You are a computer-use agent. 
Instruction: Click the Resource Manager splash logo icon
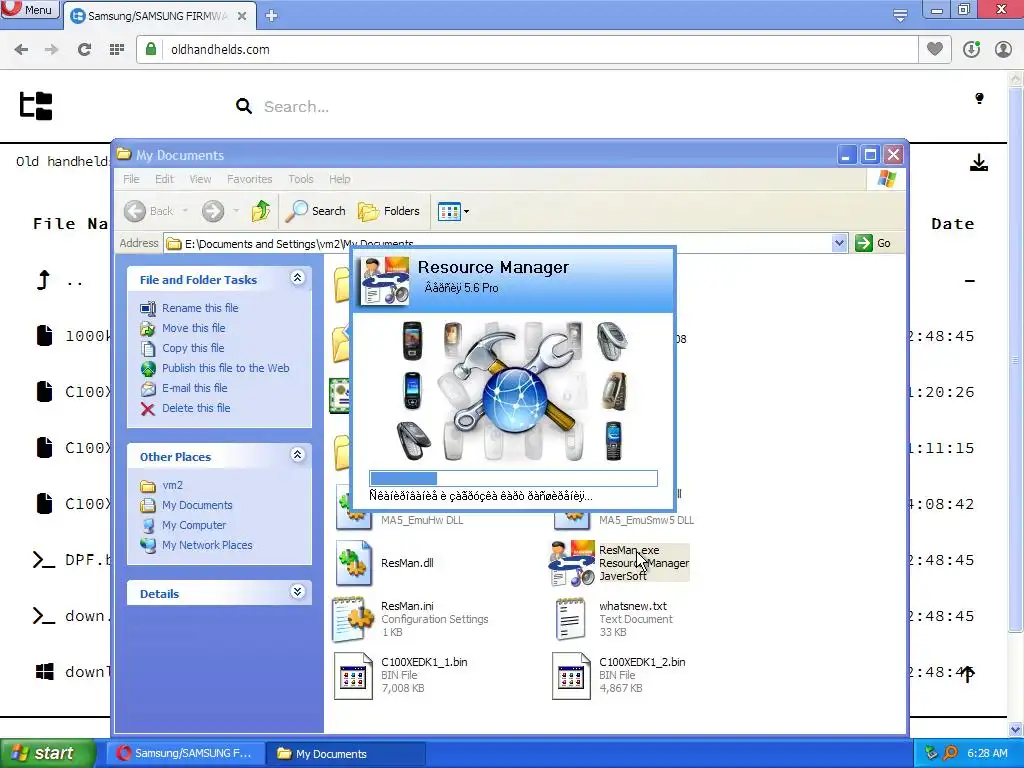pyautogui.click(x=385, y=281)
